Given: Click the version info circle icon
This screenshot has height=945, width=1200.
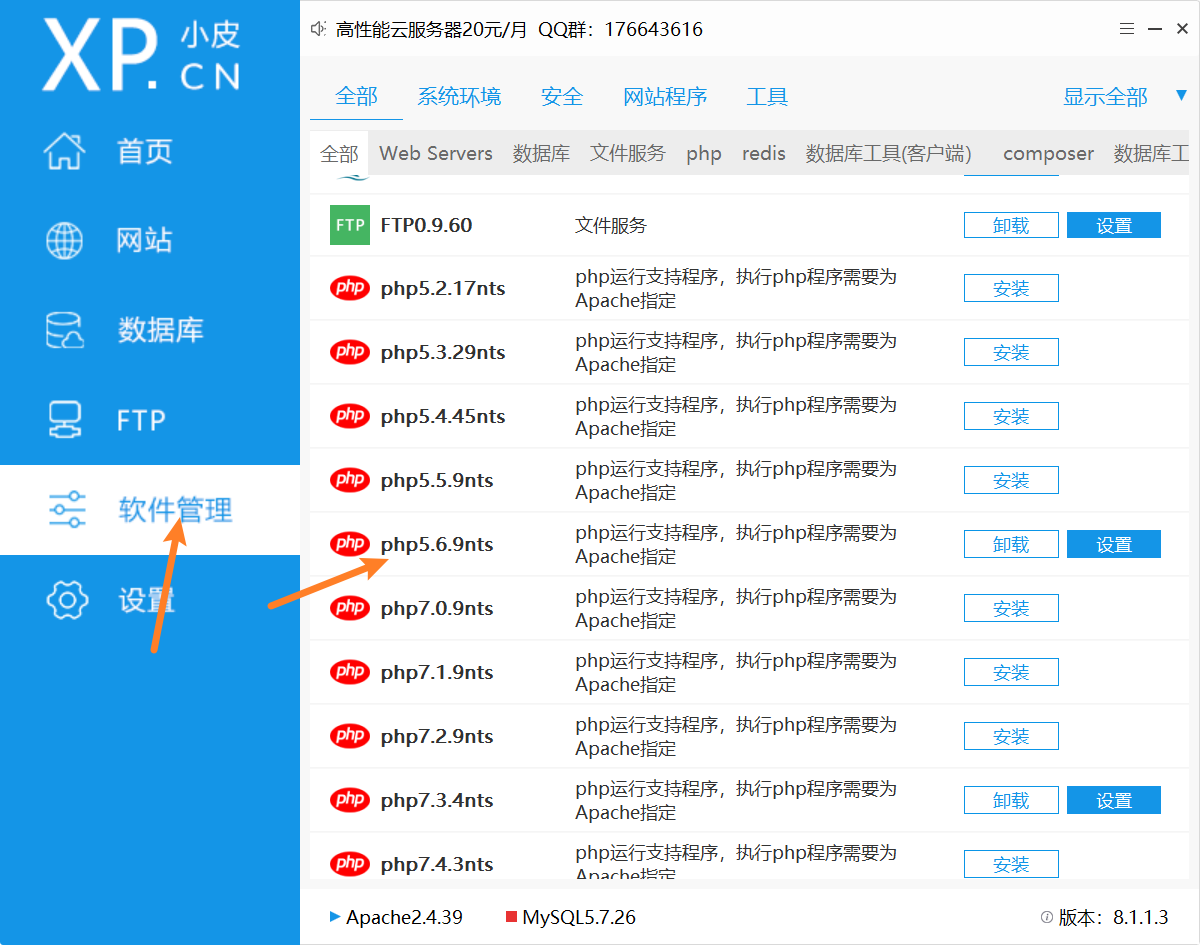Looking at the screenshot, I should pos(1047,917).
